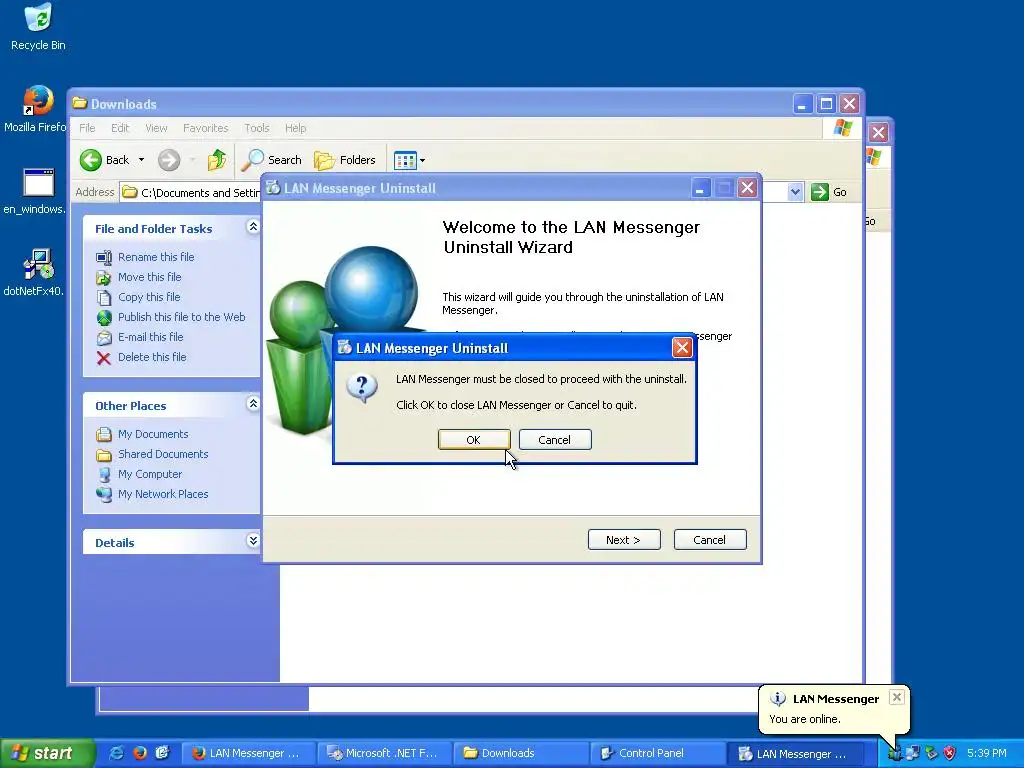The image size is (1024, 768).
Task: Switch to Control Panel taskbar button
Action: click(657, 754)
